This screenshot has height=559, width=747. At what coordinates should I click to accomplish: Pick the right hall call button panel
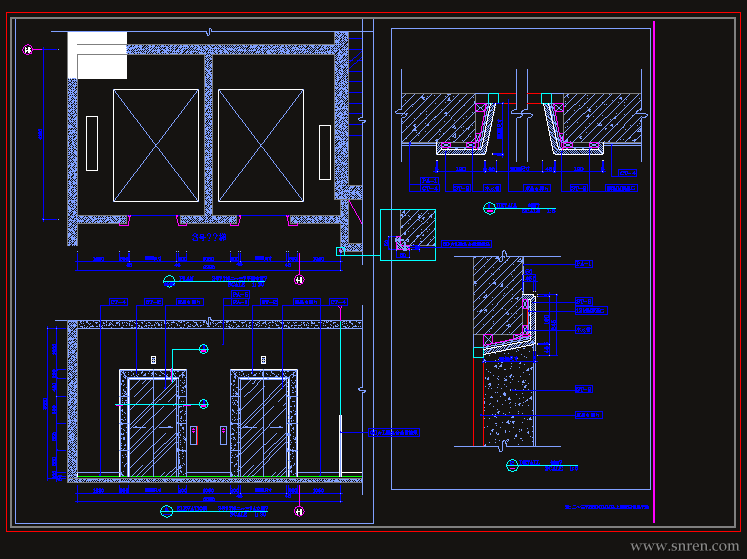[223, 436]
